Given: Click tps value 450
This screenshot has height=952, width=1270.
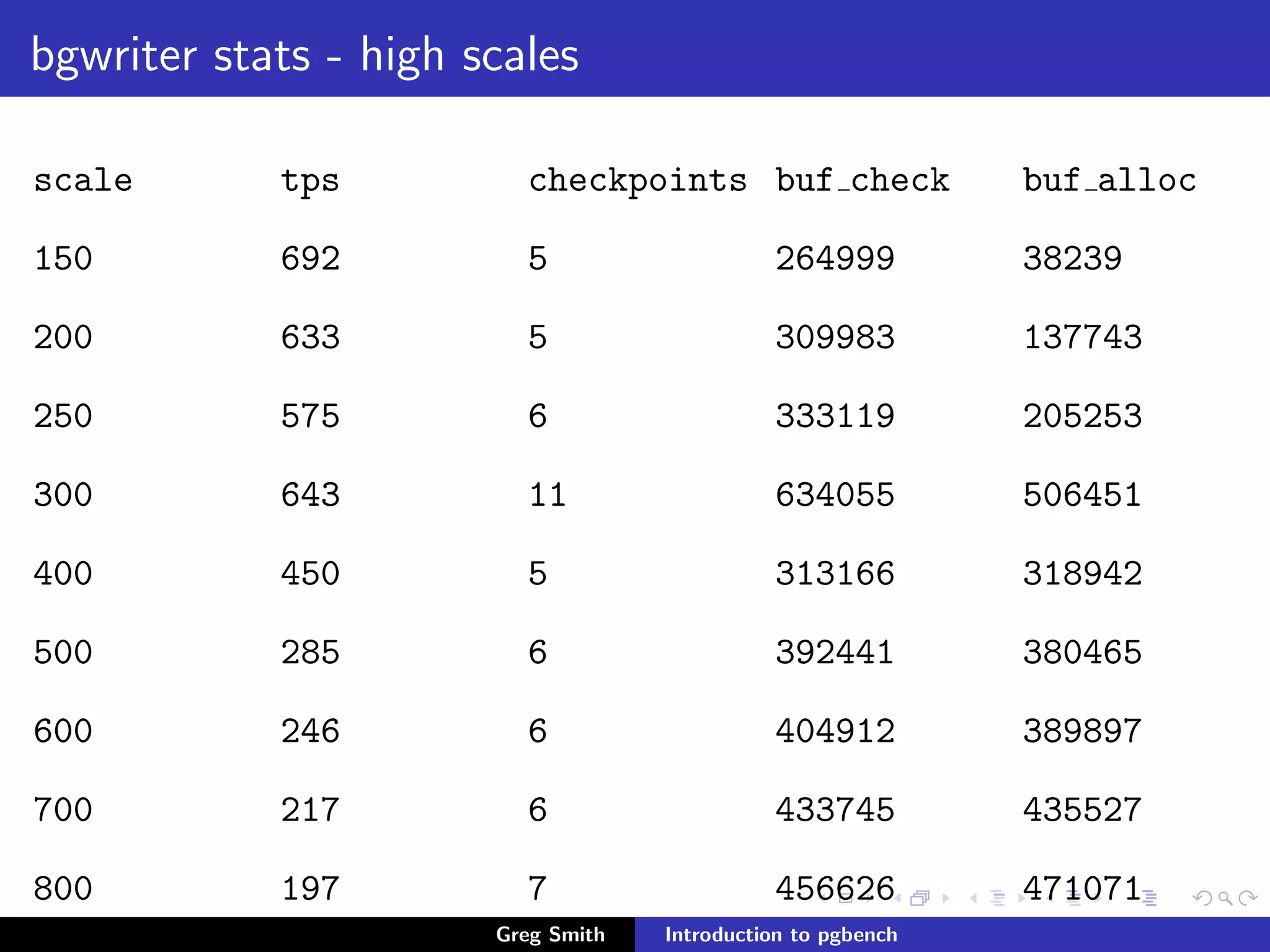Looking at the screenshot, I should tap(310, 573).
